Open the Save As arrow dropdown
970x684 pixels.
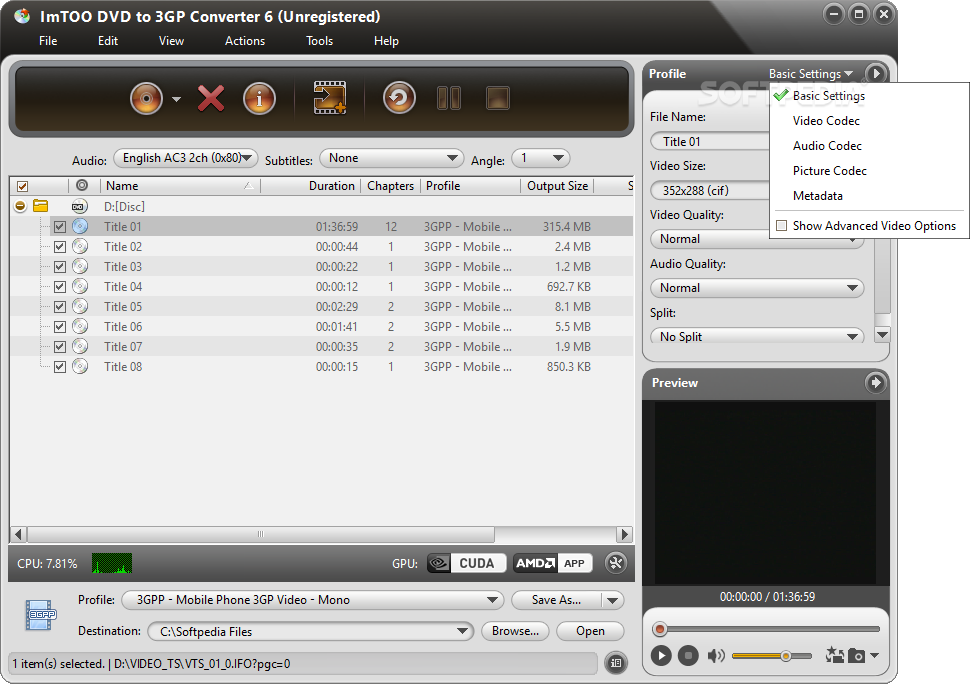pyautogui.click(x=612, y=600)
